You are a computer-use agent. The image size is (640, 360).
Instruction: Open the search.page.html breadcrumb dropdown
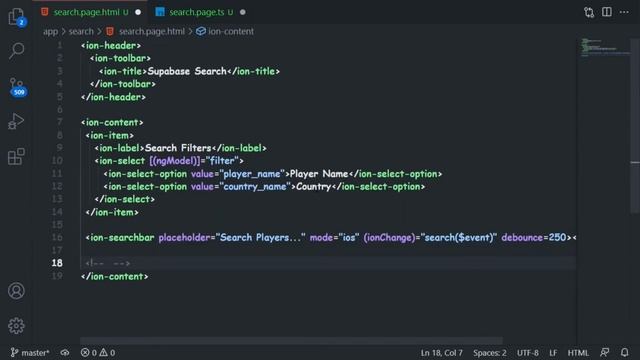pyautogui.click(x=146, y=31)
